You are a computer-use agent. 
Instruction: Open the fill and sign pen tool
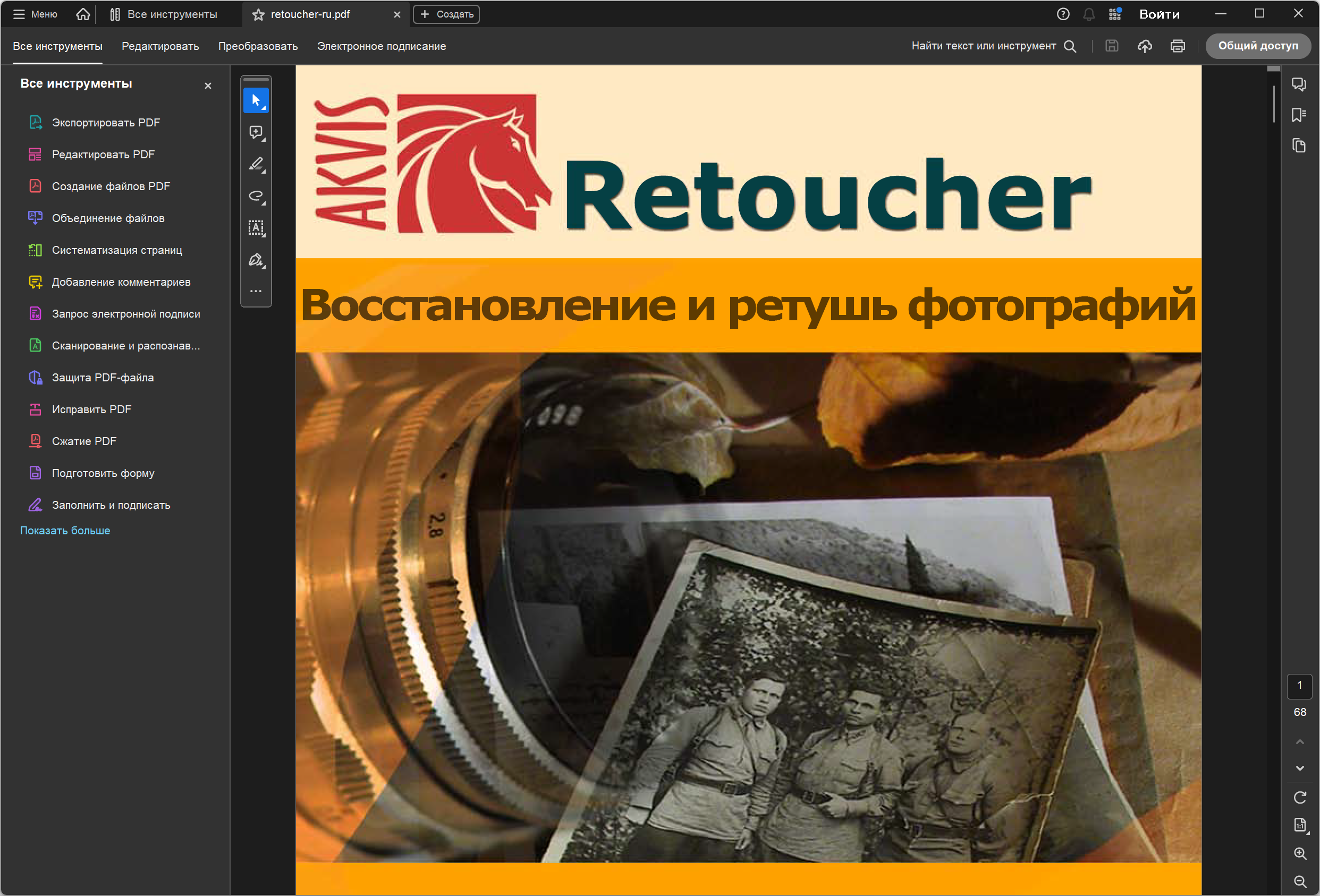(x=256, y=260)
